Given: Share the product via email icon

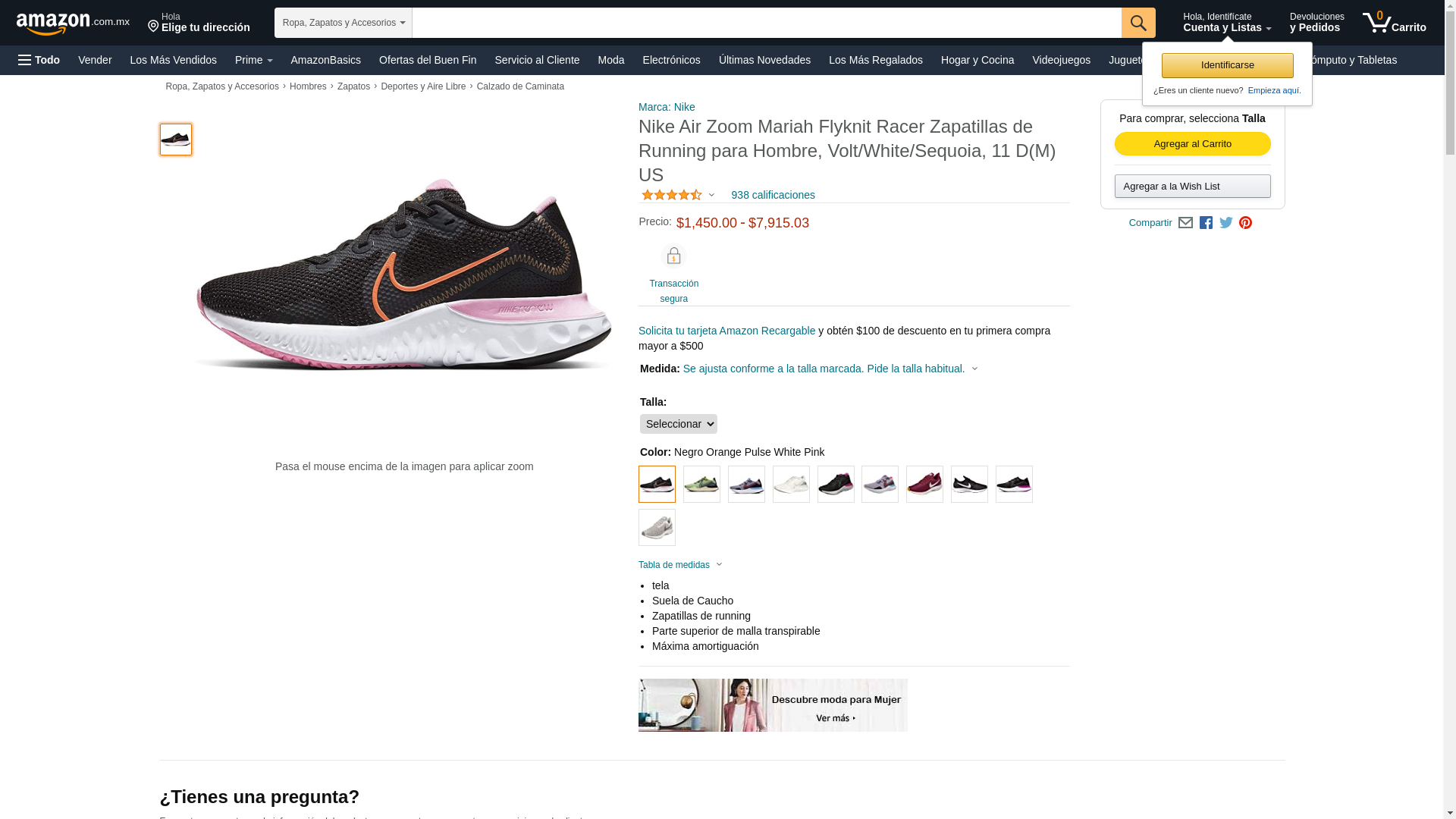Looking at the screenshot, I should (1185, 223).
